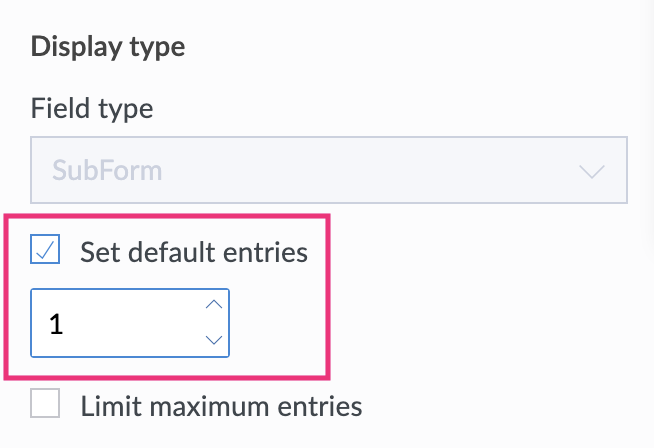
Task: Click empty area inside the default entries input
Action: click(x=130, y=323)
